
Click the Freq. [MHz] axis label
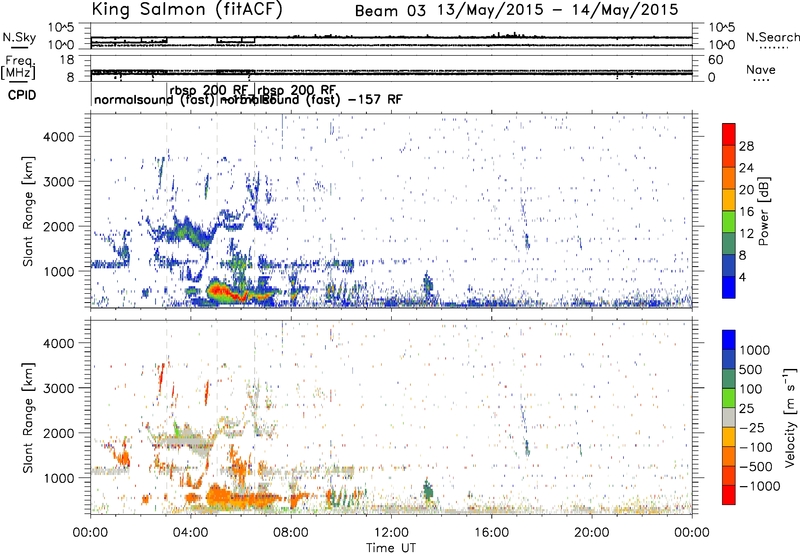pyautogui.click(x=19, y=67)
